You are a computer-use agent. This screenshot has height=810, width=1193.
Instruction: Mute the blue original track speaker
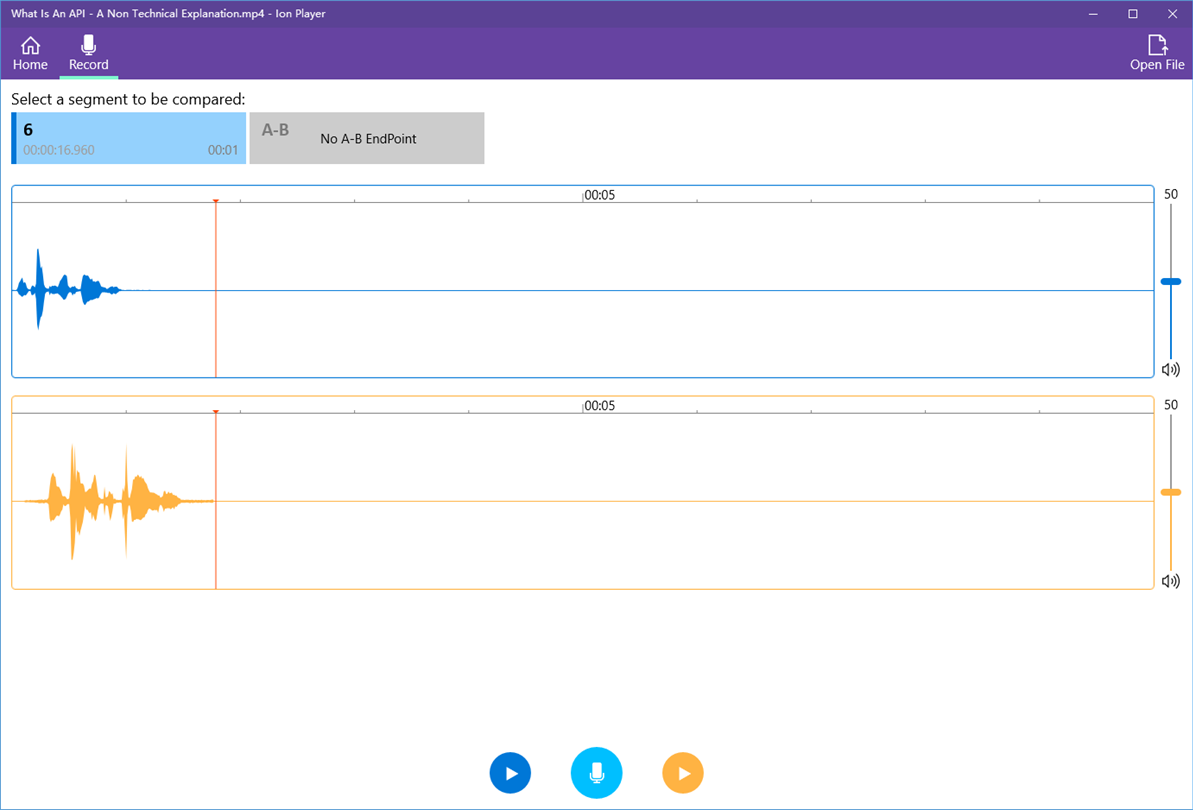[1170, 370]
